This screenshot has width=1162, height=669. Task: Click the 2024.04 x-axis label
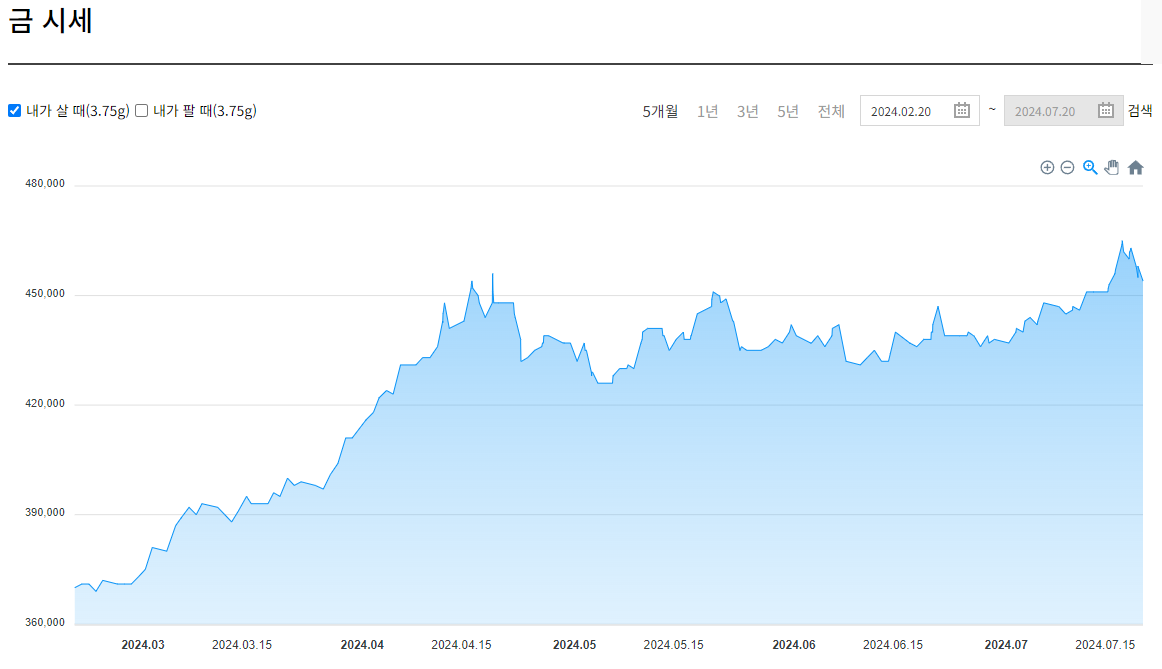coord(362,645)
